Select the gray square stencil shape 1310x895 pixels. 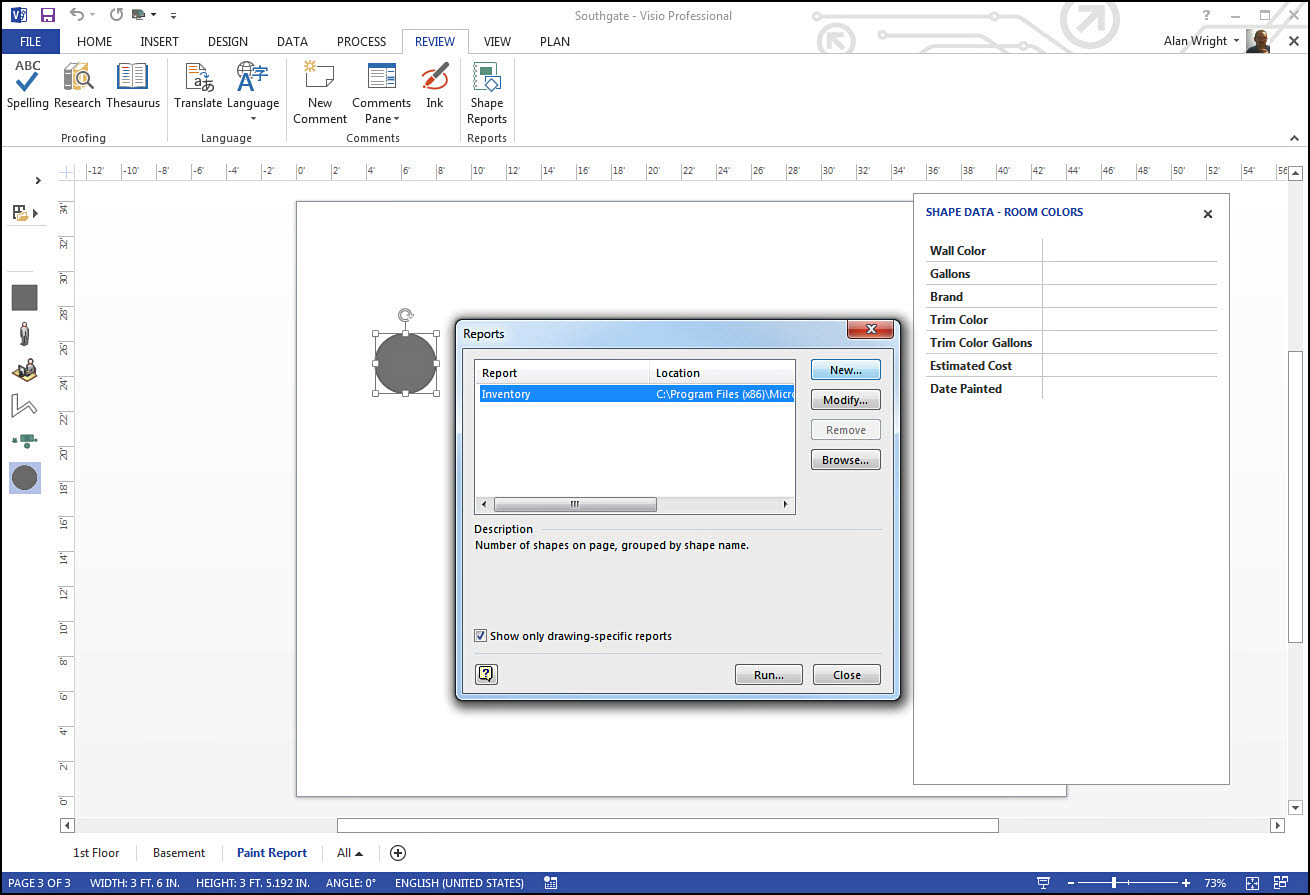coord(25,297)
